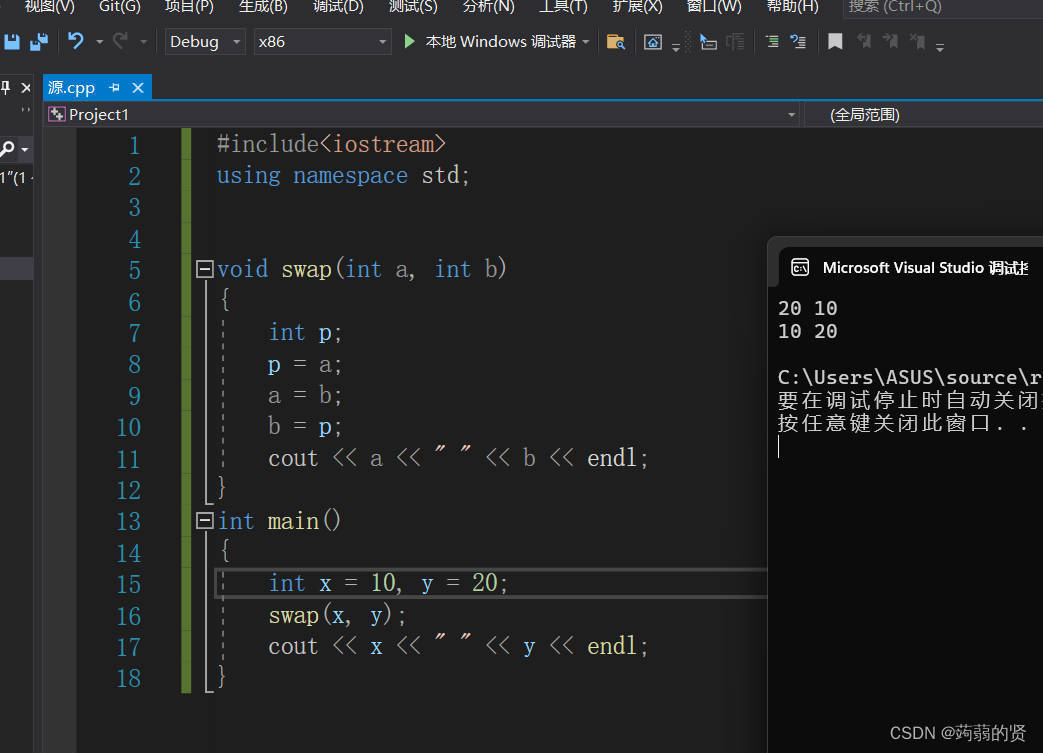Go to the next bookmark

890,42
